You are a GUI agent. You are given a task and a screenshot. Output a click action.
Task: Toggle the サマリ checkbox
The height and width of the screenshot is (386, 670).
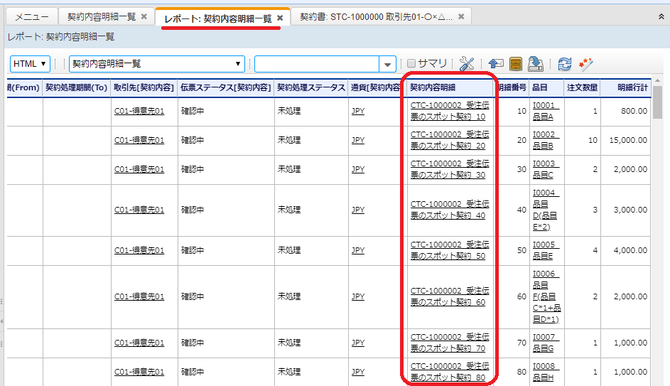411,64
